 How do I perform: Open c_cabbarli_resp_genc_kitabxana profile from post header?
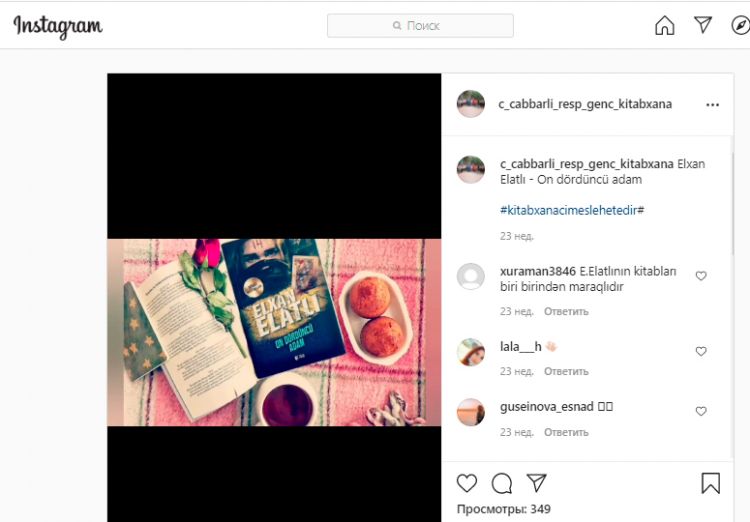(585, 104)
